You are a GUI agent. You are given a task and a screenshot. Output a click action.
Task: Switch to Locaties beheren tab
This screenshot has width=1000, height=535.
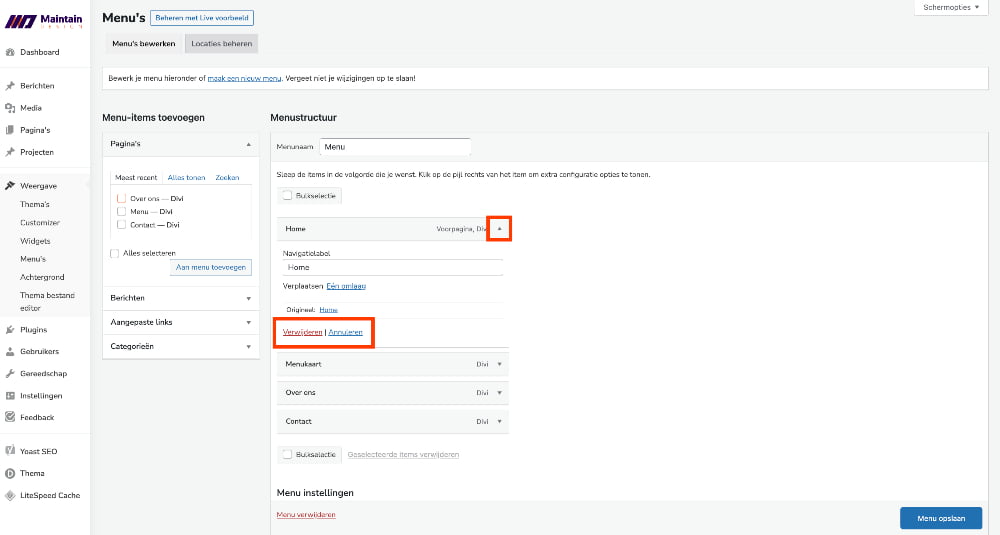click(x=221, y=44)
